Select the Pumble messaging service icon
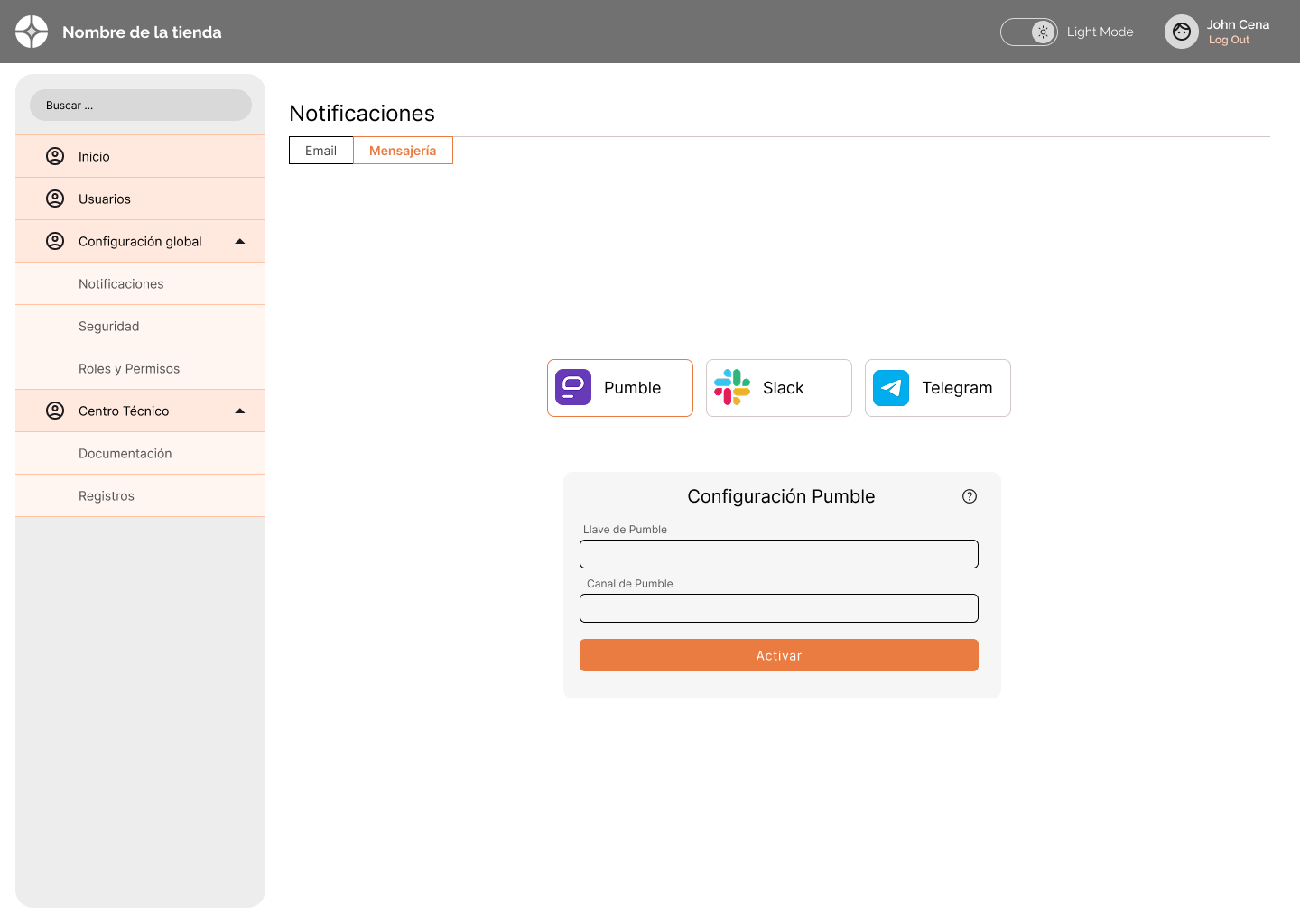Screen dimensions: 1300x924 click(573, 388)
